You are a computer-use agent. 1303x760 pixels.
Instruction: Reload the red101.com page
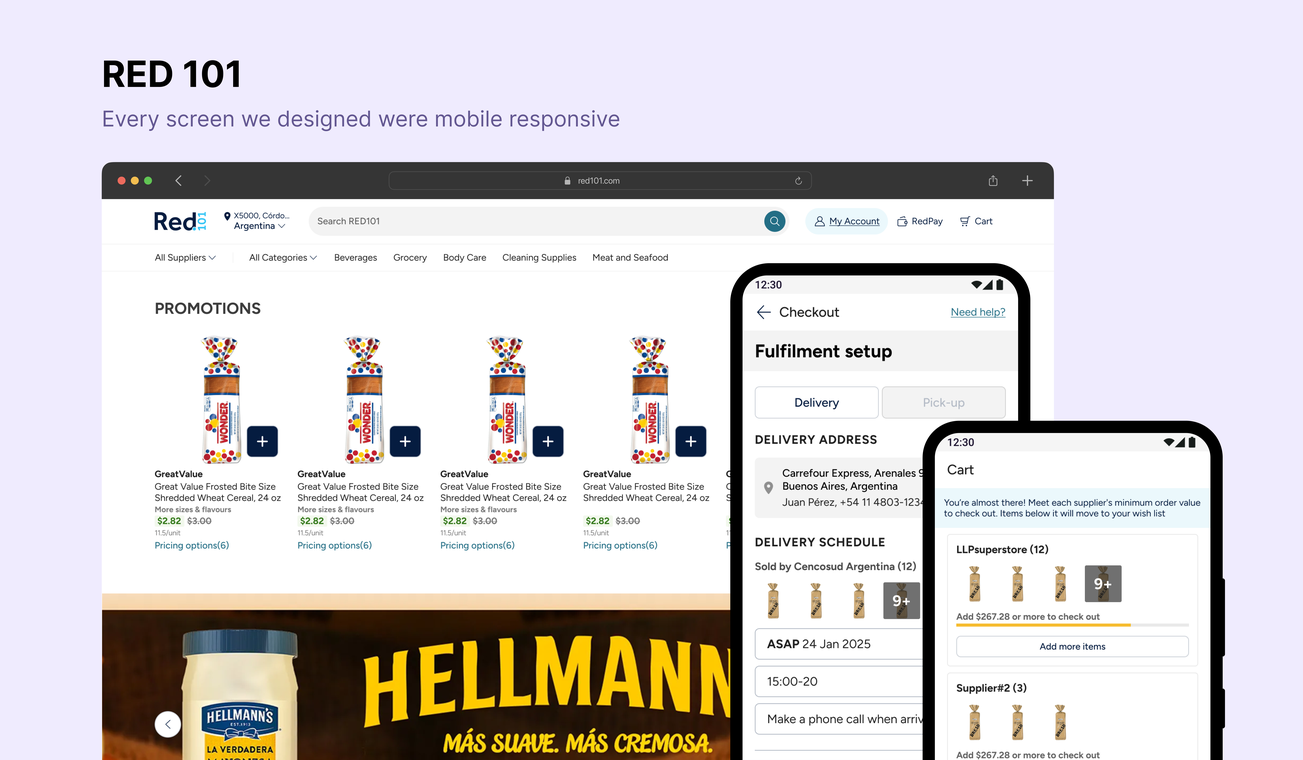(x=798, y=181)
